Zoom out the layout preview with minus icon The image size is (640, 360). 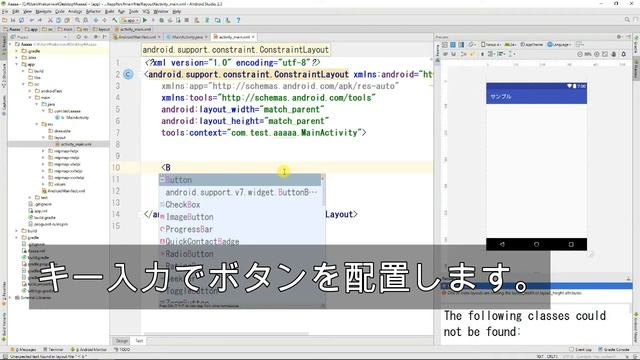(x=580, y=54)
